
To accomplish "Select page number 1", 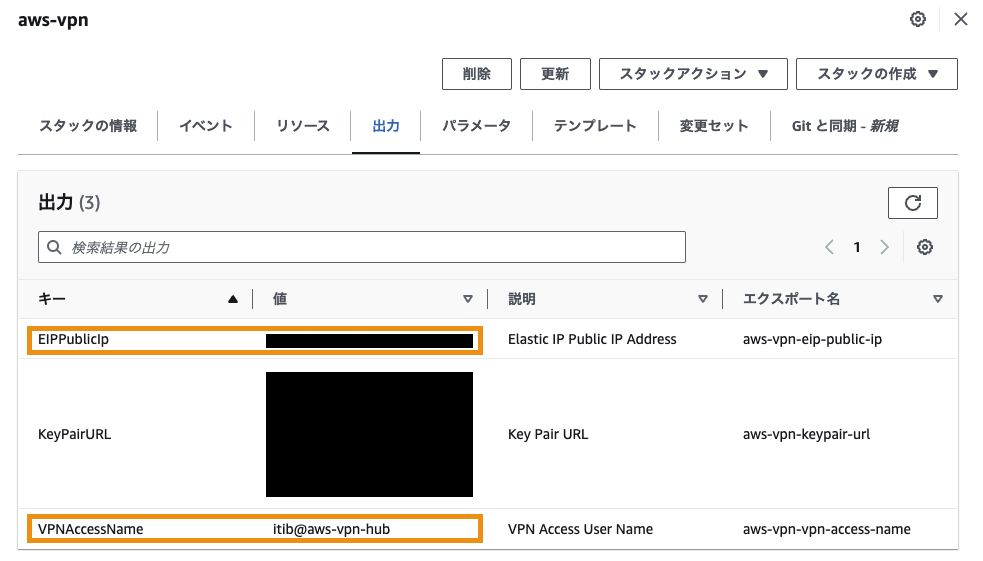I will (857, 247).
